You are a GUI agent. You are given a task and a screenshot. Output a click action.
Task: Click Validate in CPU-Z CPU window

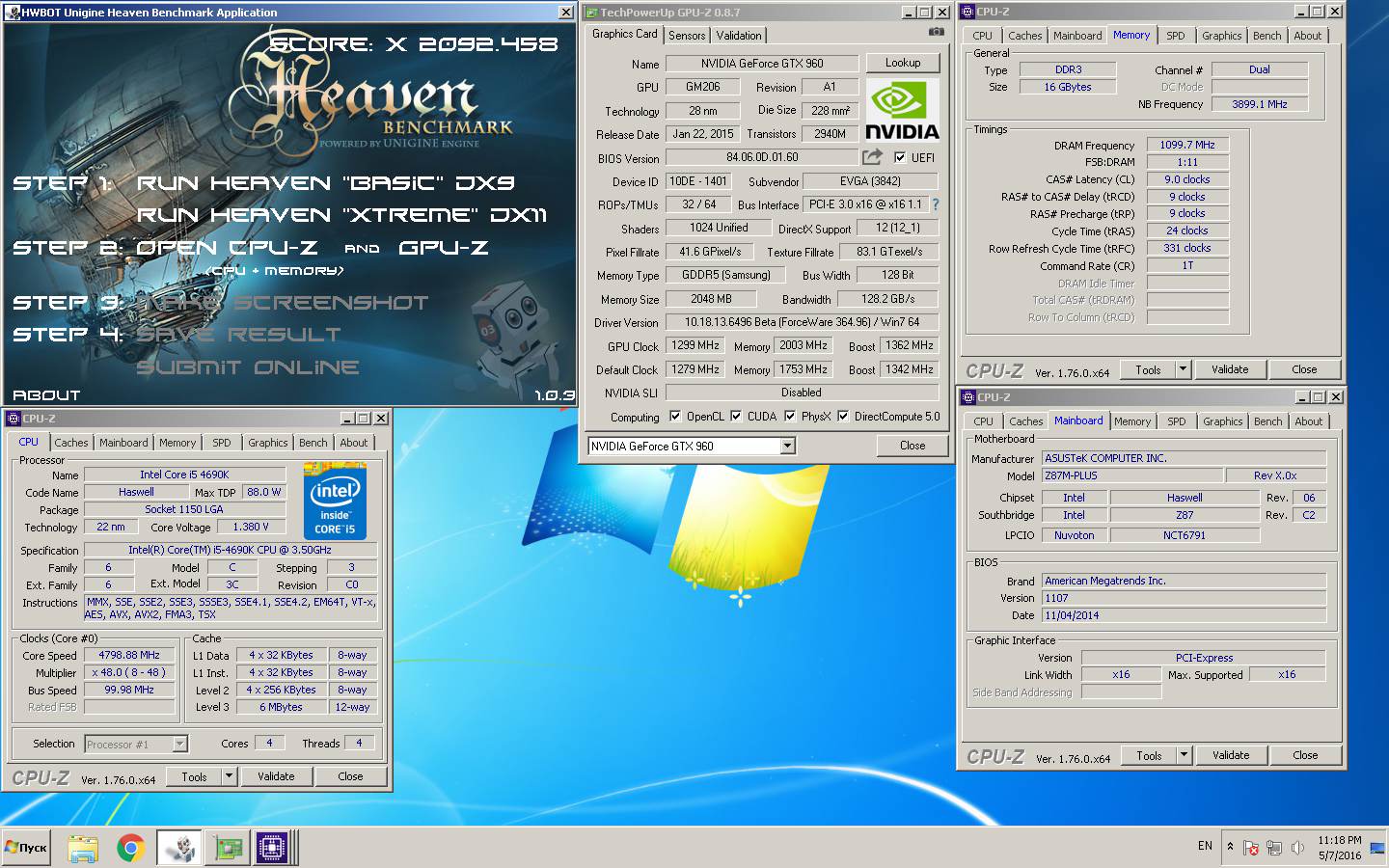[x=276, y=776]
